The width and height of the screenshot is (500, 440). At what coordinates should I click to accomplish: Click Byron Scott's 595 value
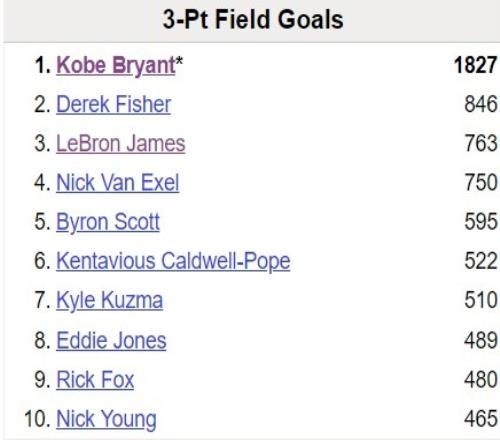(481, 222)
